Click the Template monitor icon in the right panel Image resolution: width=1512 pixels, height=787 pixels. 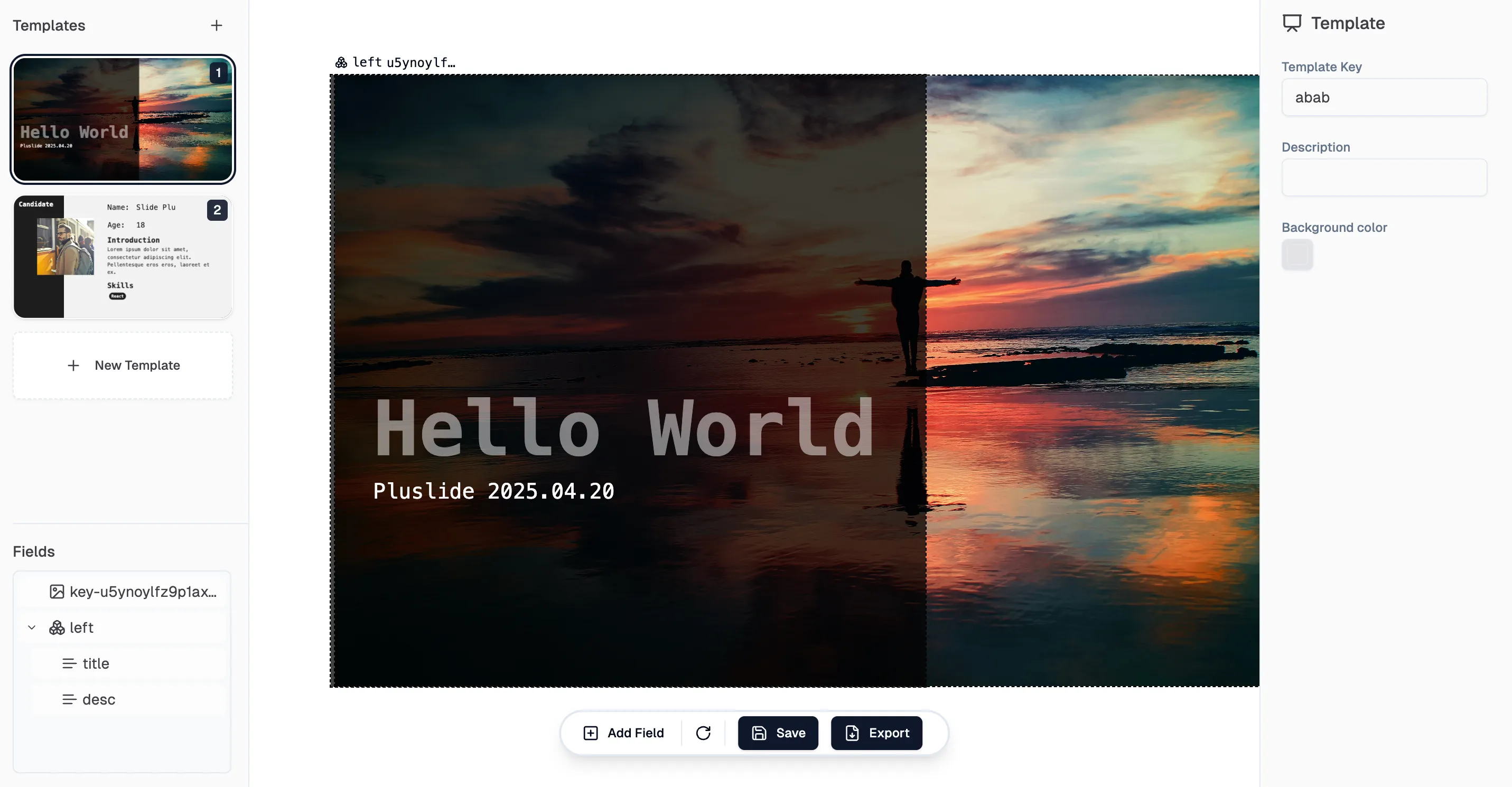[x=1292, y=22]
